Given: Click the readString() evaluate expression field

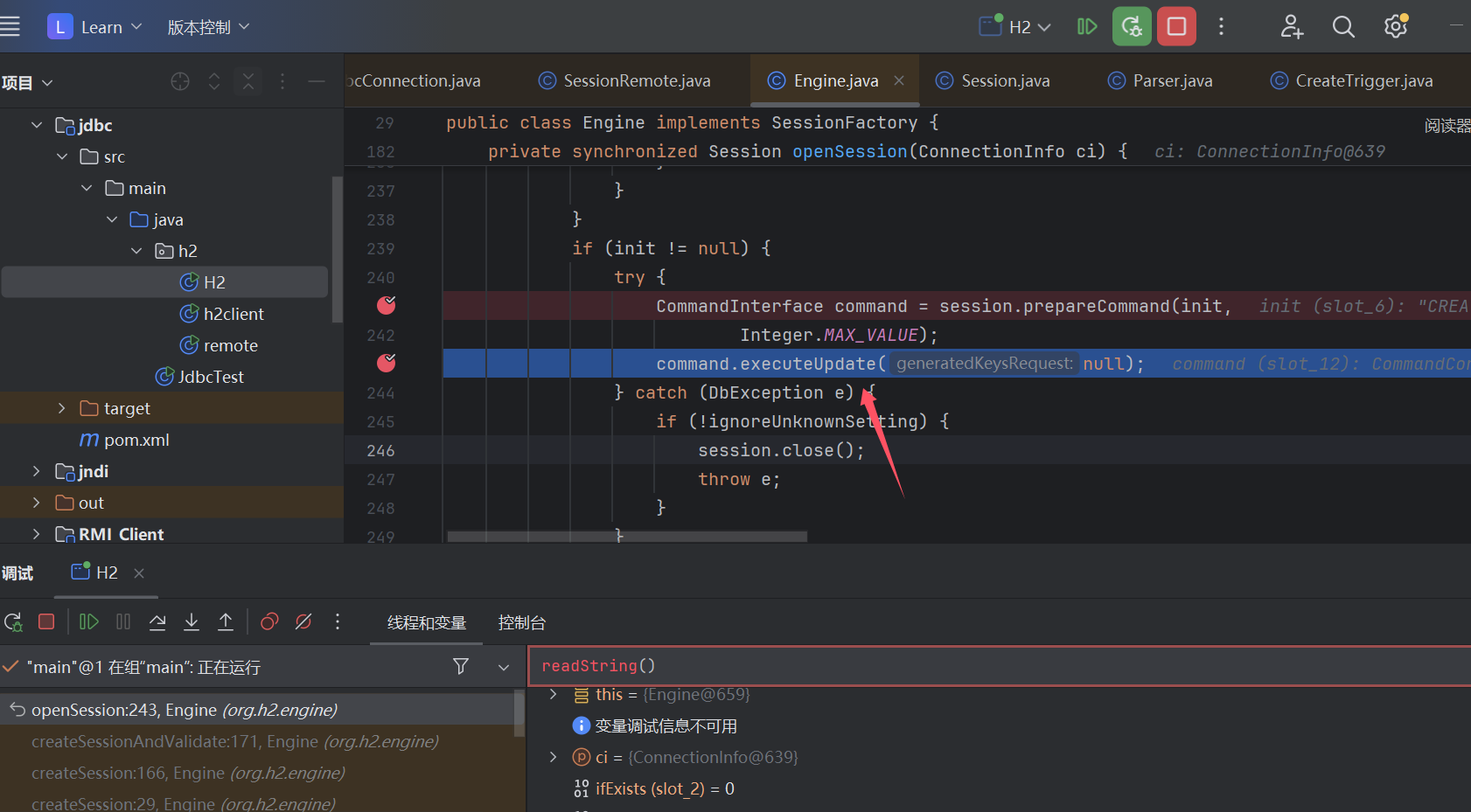Looking at the screenshot, I should coord(1000,666).
